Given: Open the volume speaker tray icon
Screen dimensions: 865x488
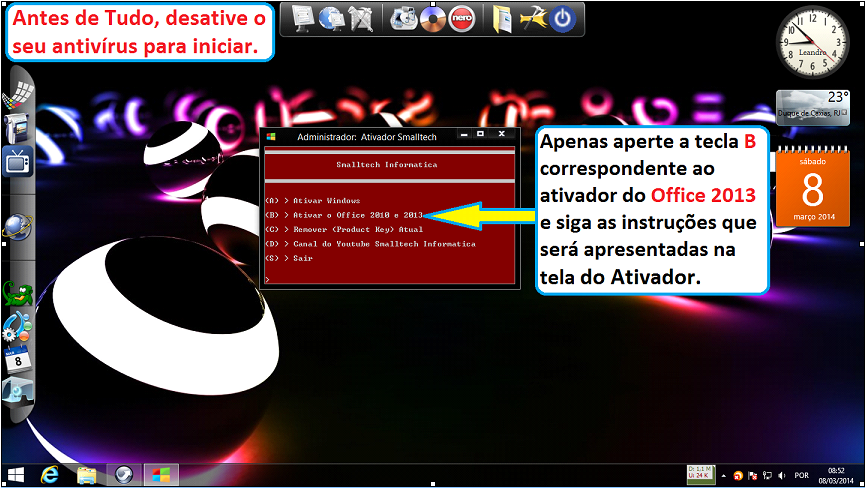Looking at the screenshot, I should tap(782, 475).
